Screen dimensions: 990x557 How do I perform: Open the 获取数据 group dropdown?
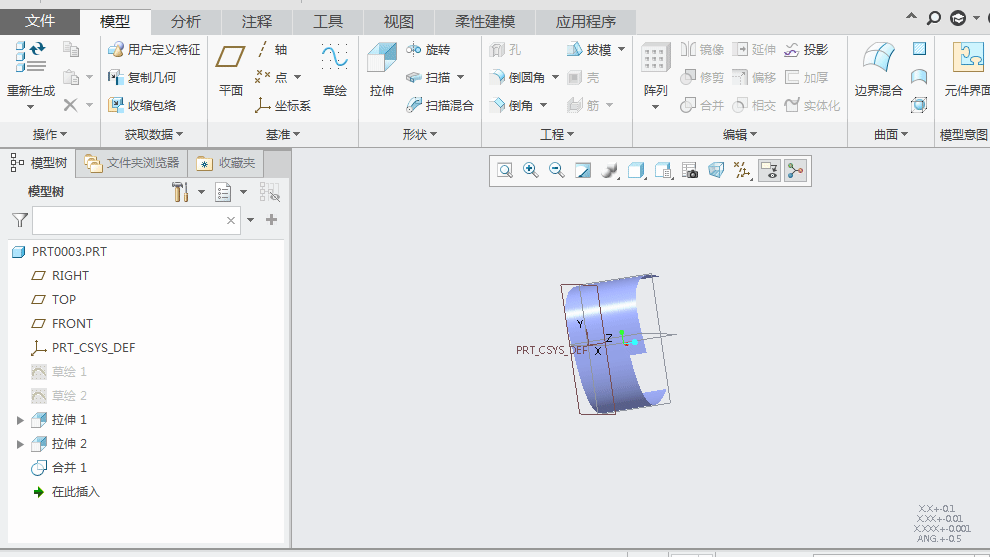click(153, 135)
